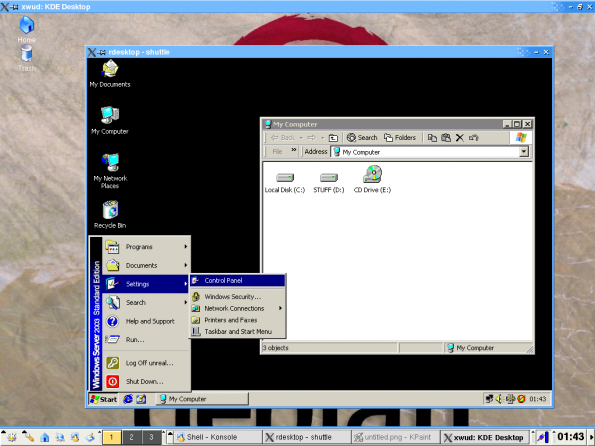Select Control Panel from Settings submenu
The width and height of the screenshot is (595, 446).
(237, 281)
